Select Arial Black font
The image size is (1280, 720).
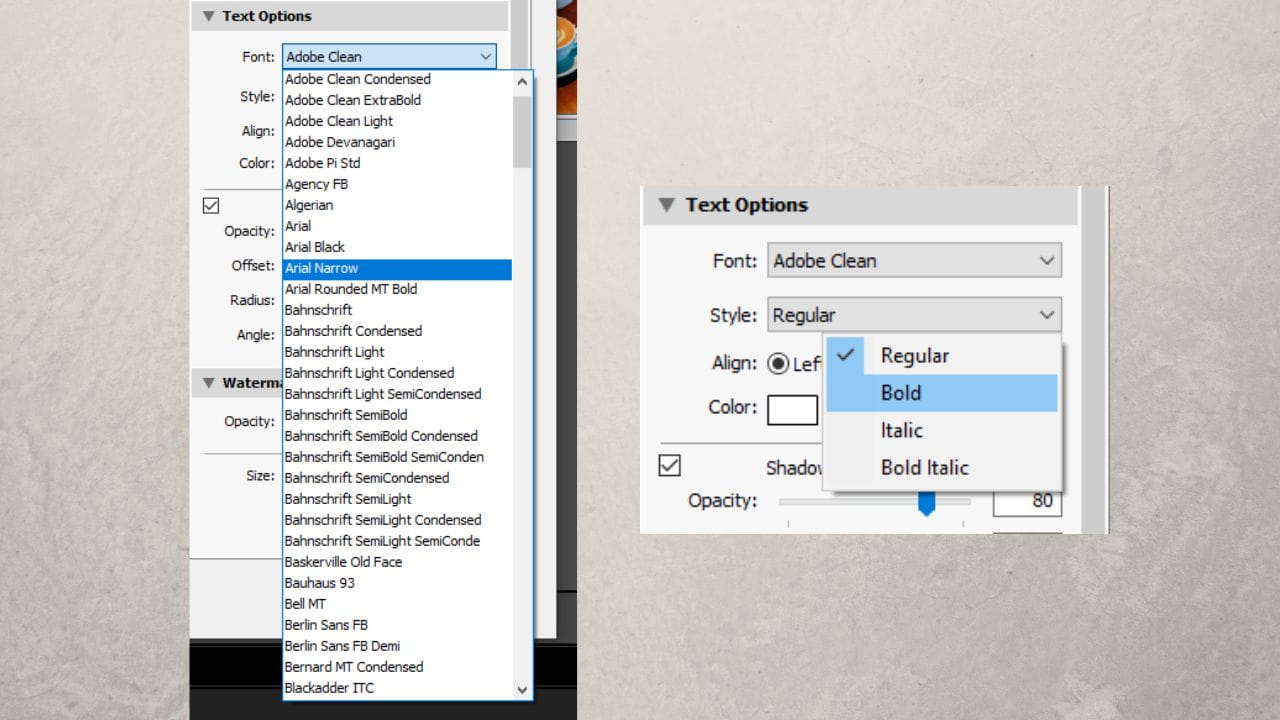click(x=397, y=247)
